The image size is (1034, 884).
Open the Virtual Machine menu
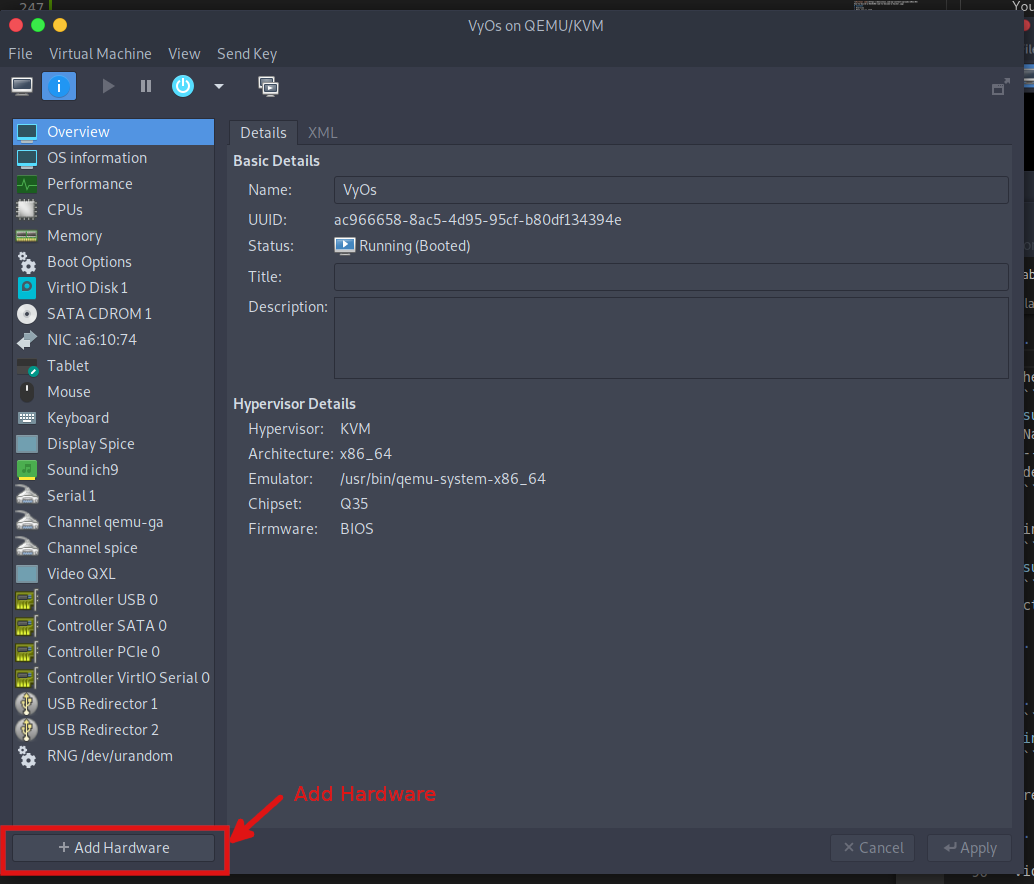point(100,54)
